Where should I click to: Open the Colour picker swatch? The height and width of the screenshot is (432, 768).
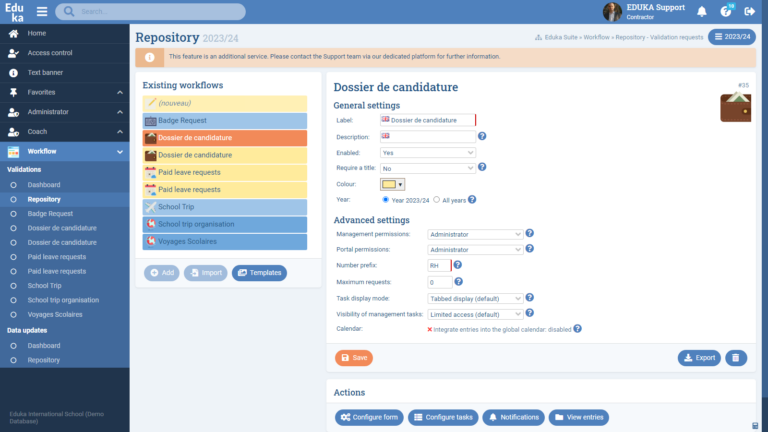[392, 184]
